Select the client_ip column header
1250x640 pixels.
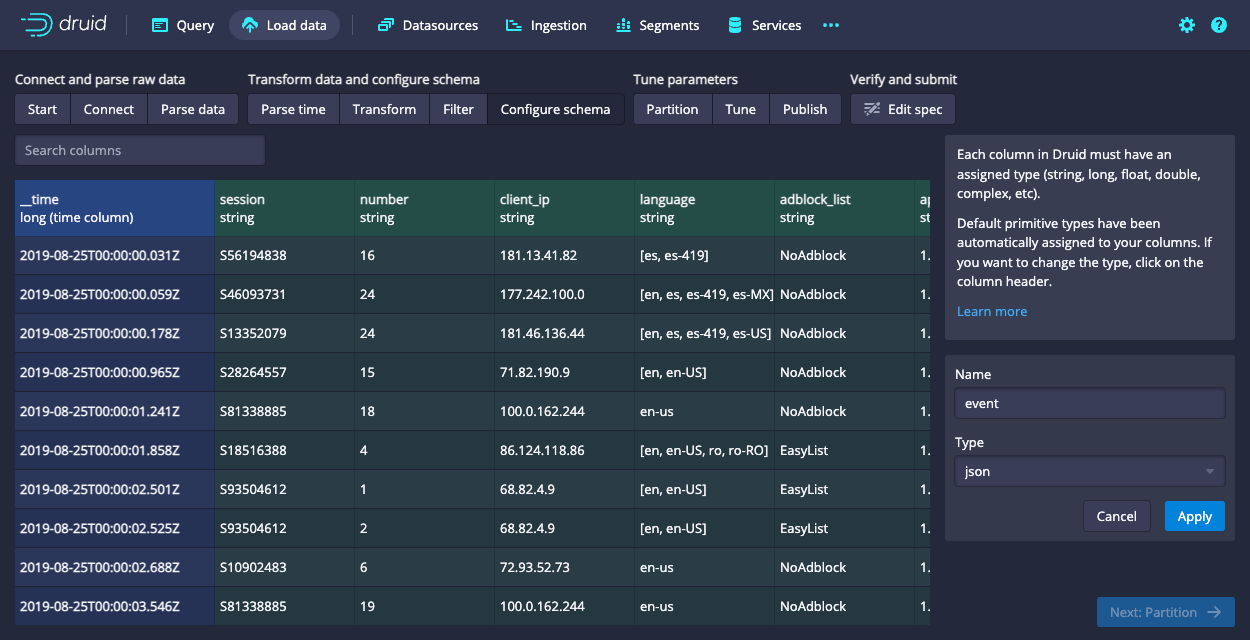tap(564, 208)
